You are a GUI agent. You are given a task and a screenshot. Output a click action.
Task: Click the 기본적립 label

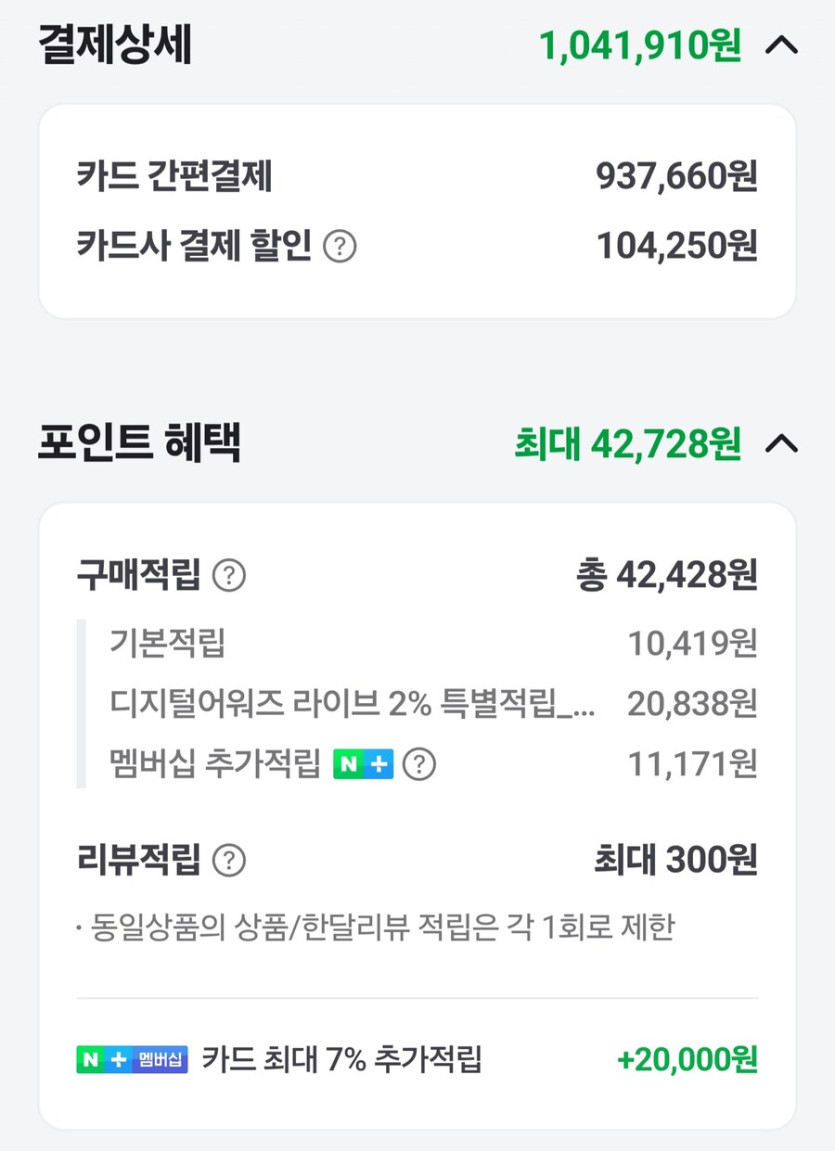coord(167,643)
